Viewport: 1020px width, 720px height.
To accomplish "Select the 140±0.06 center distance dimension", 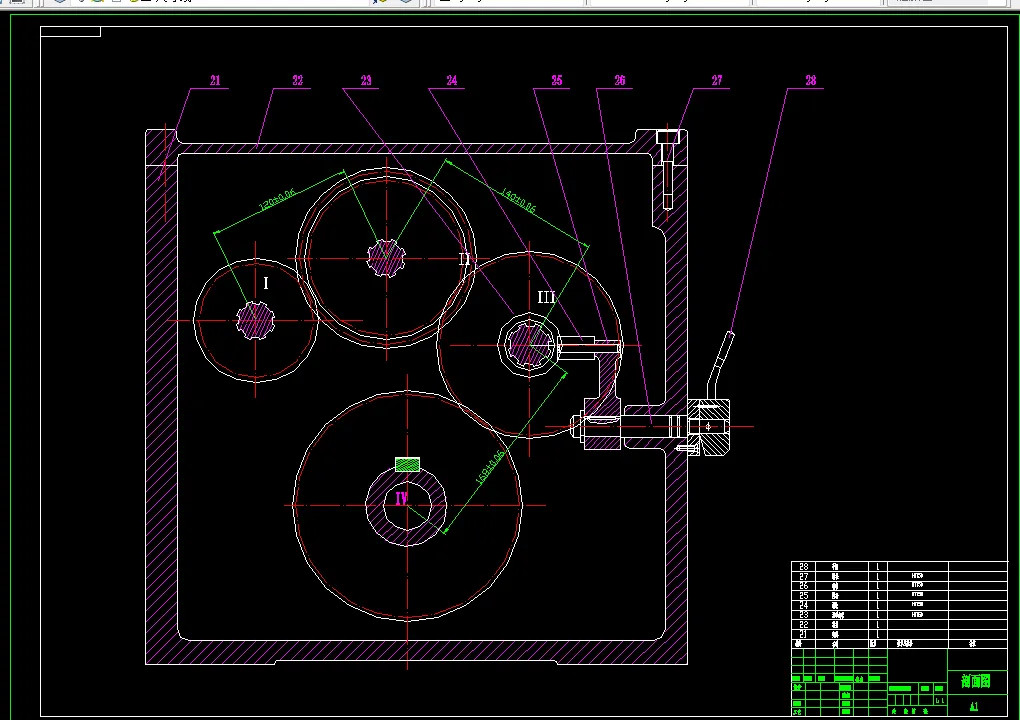I will pos(518,200).
